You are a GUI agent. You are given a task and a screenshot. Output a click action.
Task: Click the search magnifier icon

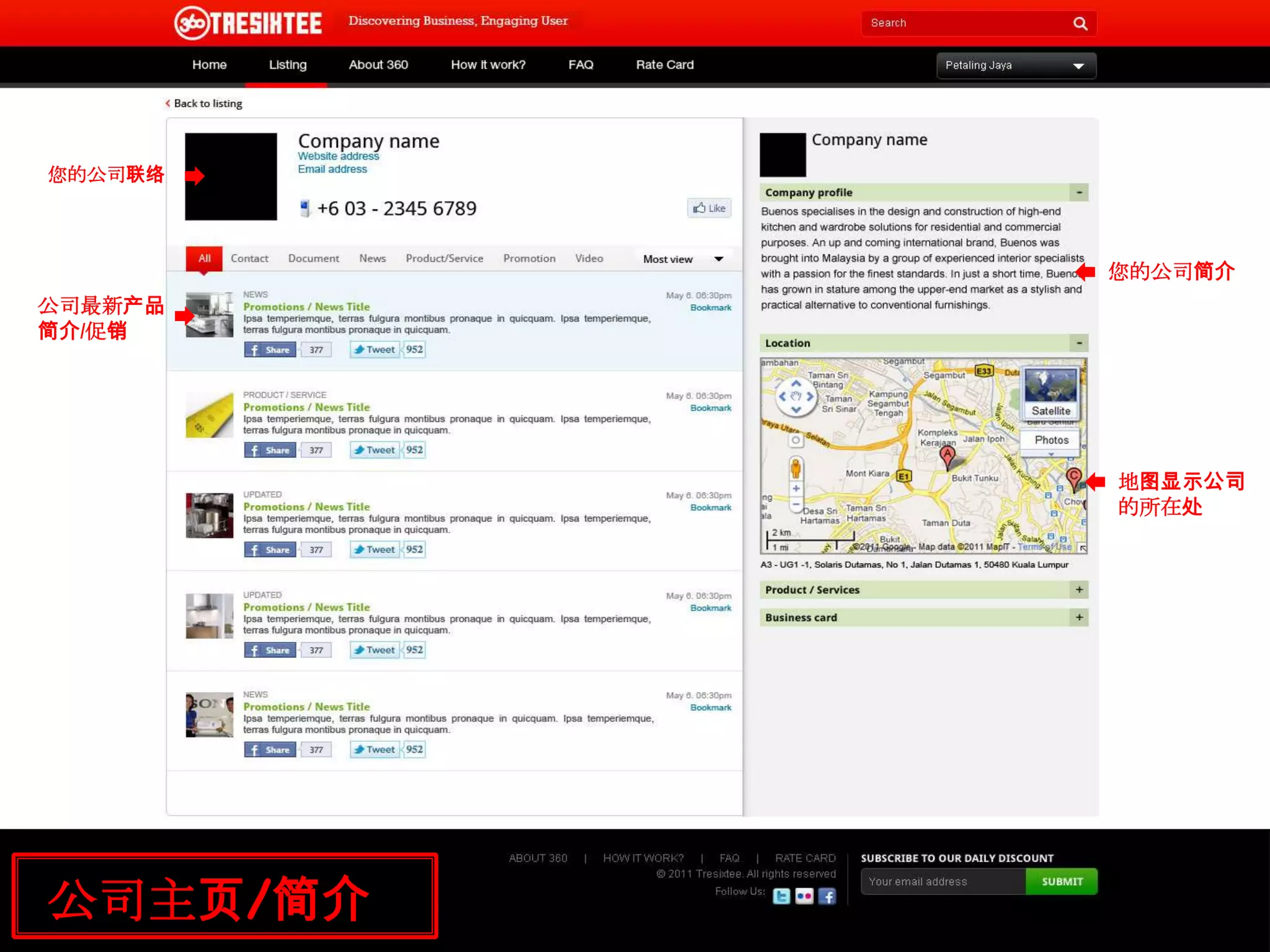(x=1080, y=24)
